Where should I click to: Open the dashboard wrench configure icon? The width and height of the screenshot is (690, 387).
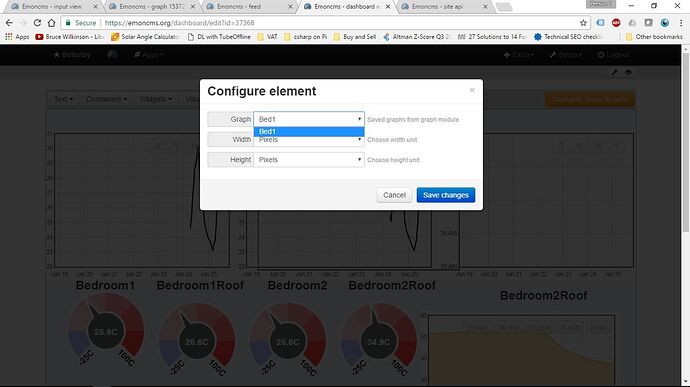(615, 73)
